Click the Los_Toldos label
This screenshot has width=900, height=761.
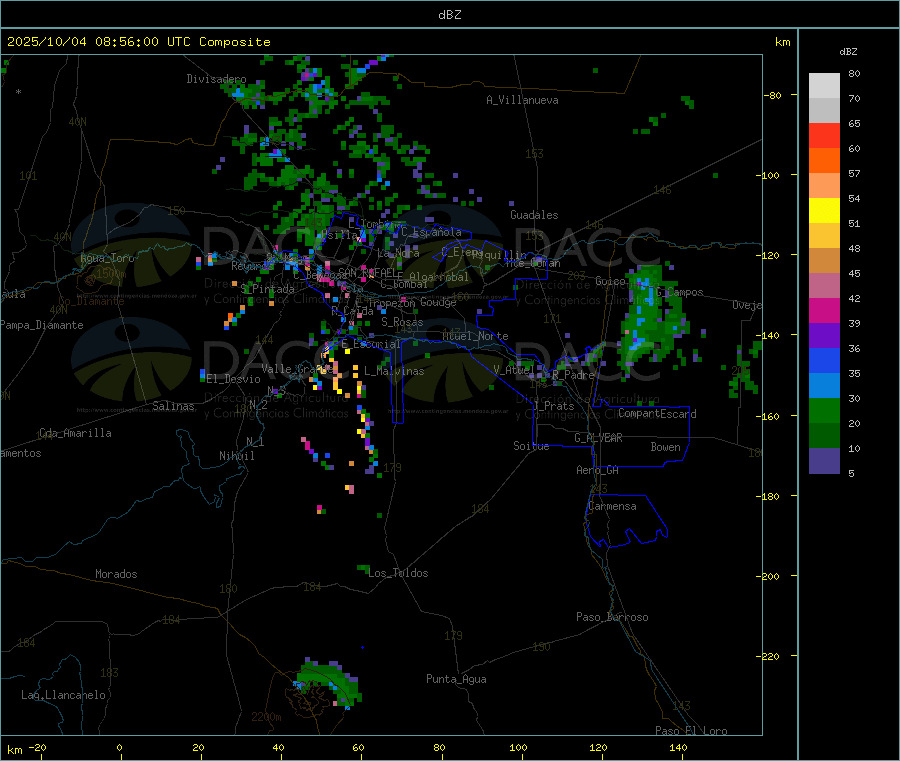(x=398, y=573)
